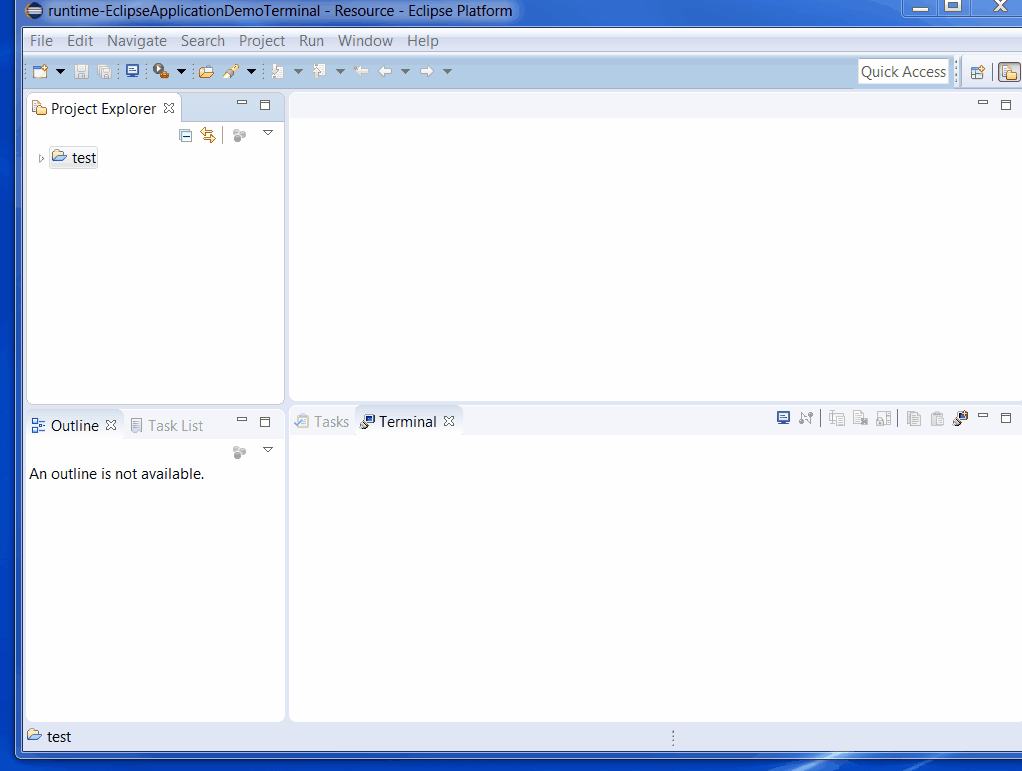Image resolution: width=1022 pixels, height=771 pixels.
Task: Maximize the Terminal view panel
Action: click(1006, 418)
